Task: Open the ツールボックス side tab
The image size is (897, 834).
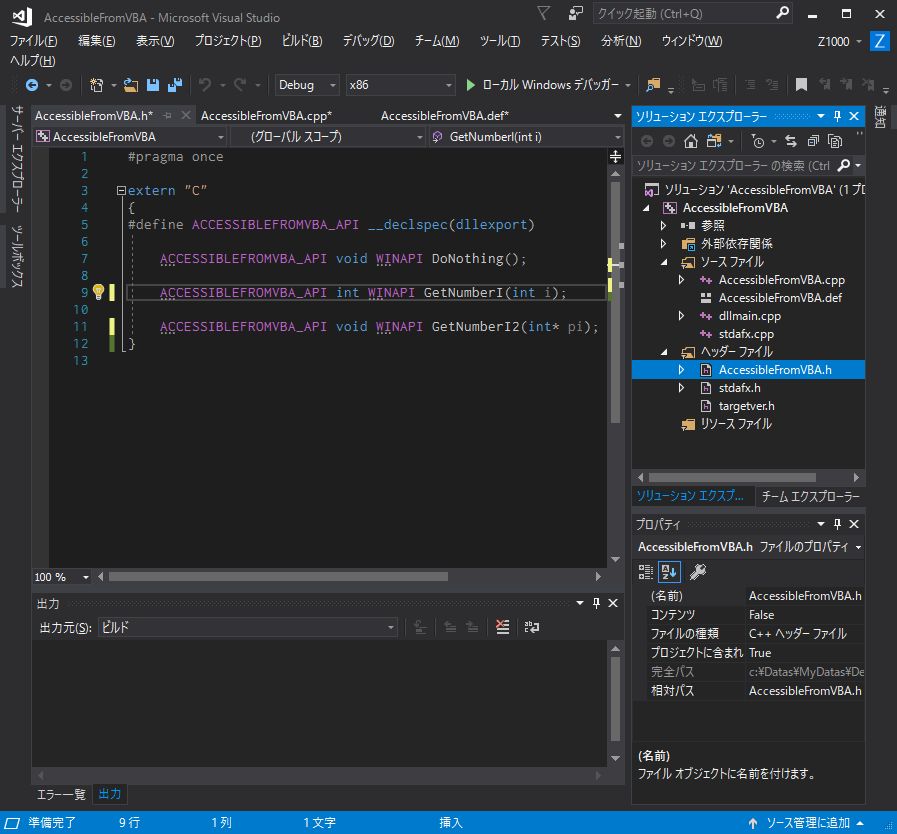Action: 17,256
